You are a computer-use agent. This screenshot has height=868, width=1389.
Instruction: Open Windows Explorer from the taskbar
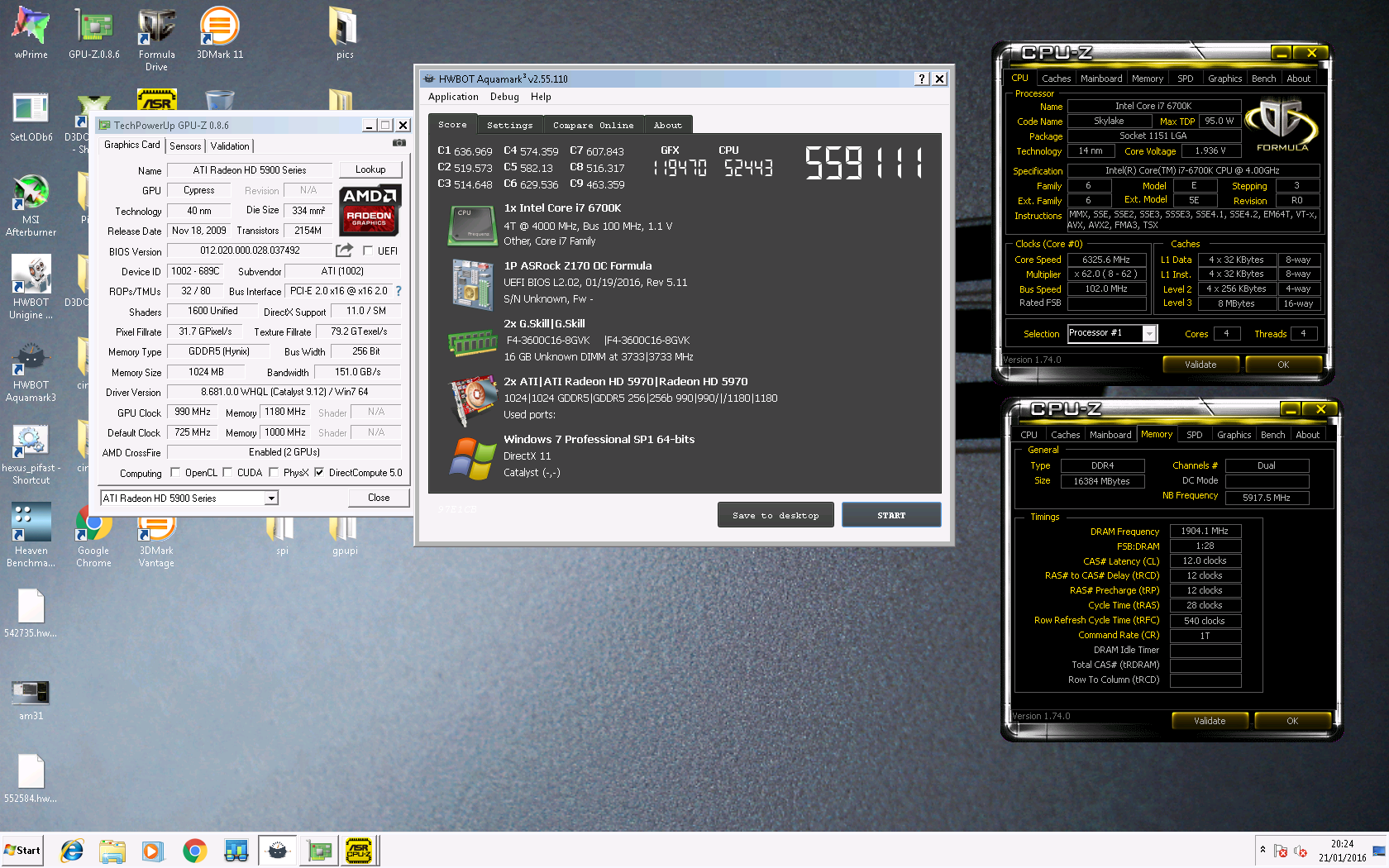tap(112, 850)
